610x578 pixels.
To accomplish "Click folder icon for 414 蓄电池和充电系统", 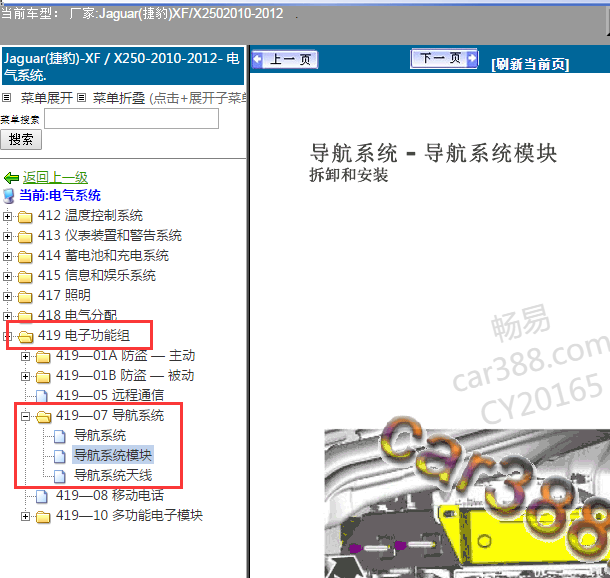I will (25, 256).
